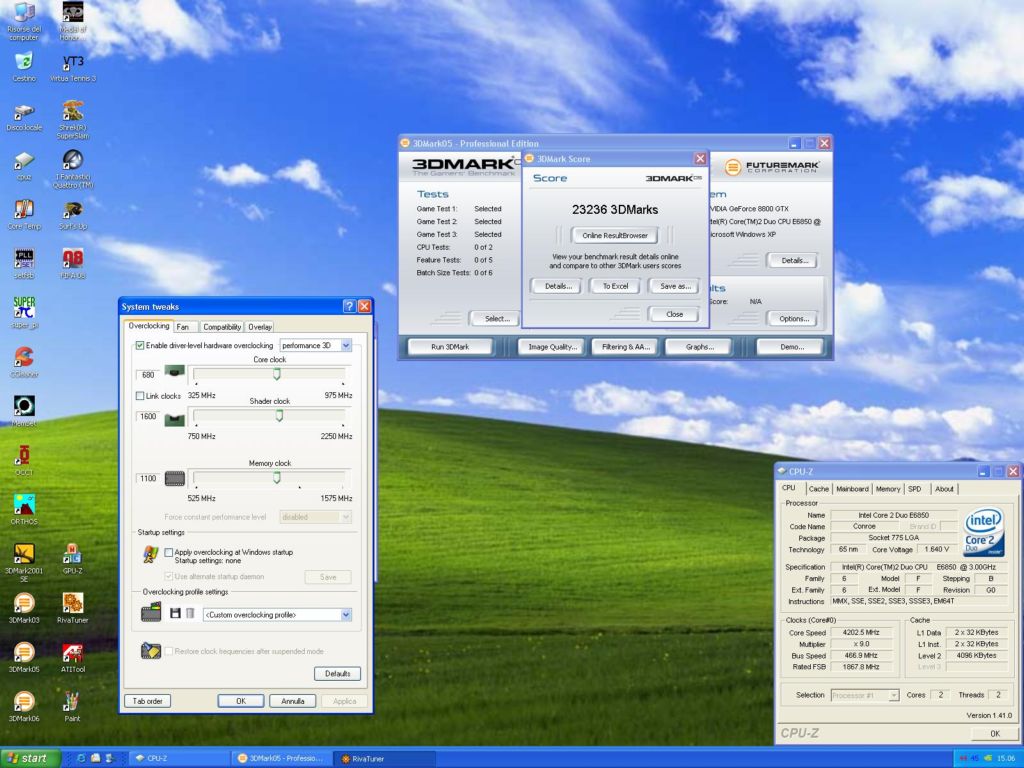Open GPU-Z desktop icon
1024x768 pixels.
pyautogui.click(x=72, y=558)
